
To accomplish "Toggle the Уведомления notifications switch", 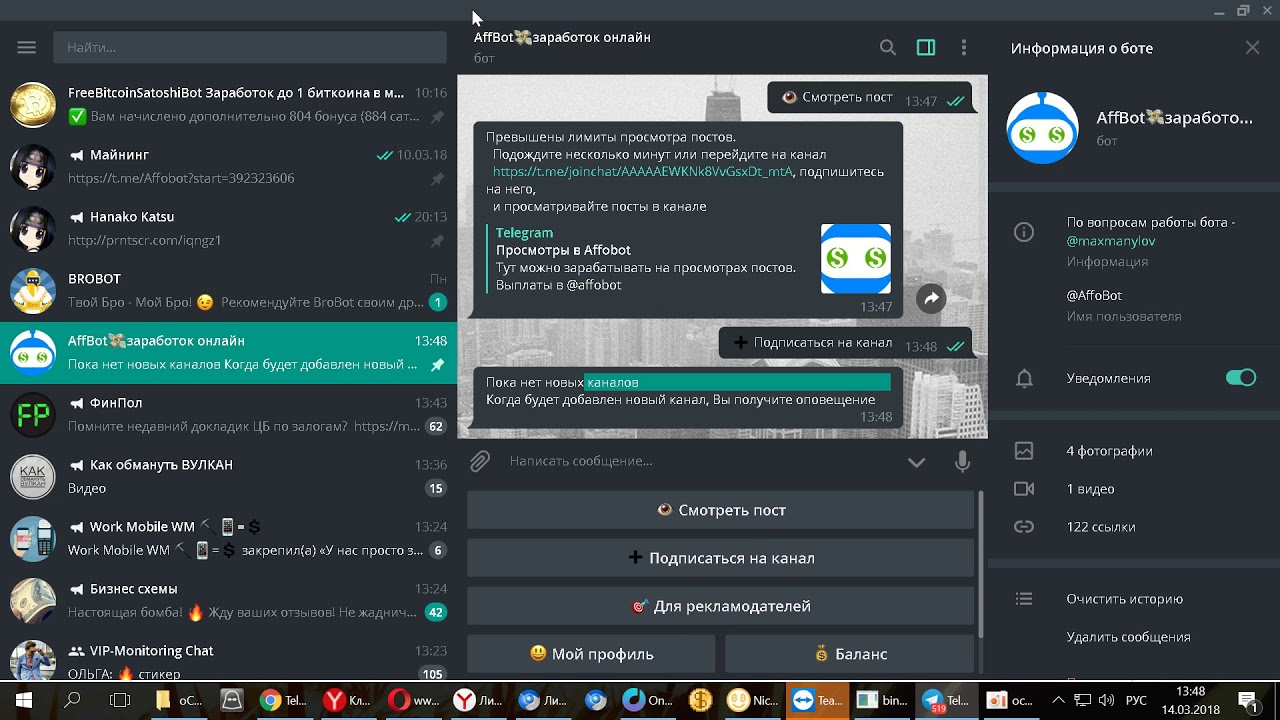I will [x=1241, y=378].
